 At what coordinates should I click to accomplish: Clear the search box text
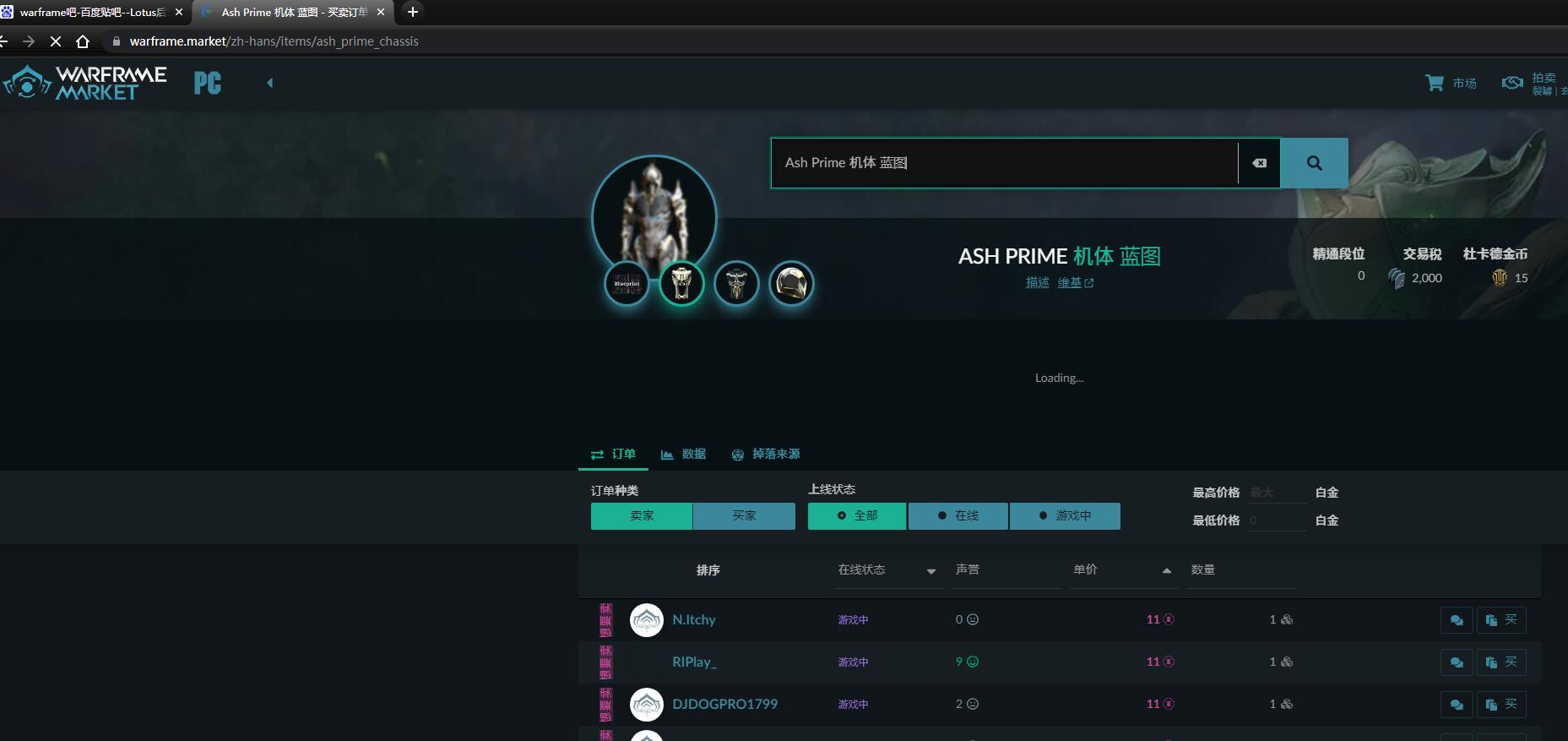[x=1259, y=163]
